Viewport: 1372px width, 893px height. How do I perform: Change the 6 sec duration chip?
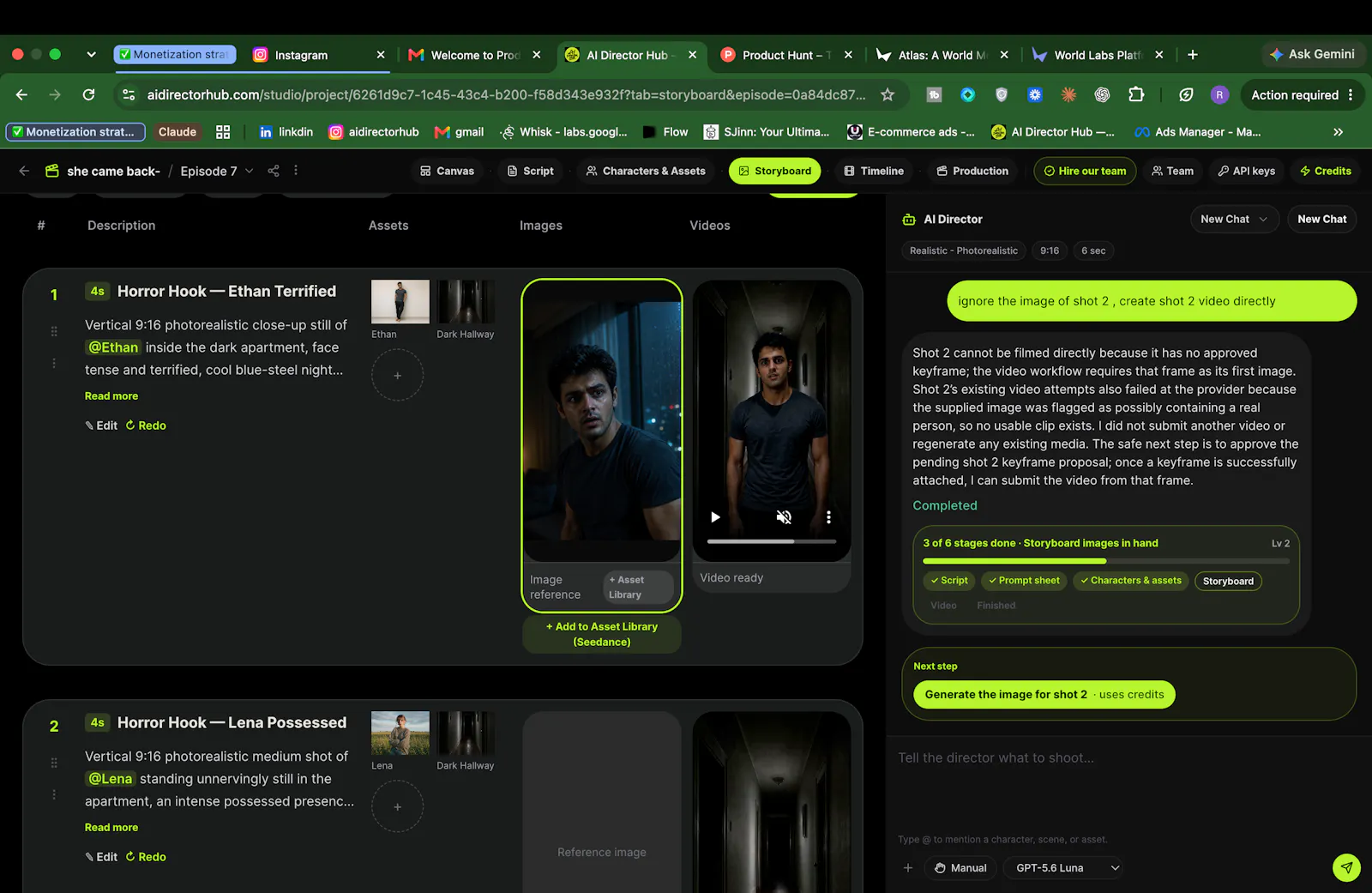1093,250
